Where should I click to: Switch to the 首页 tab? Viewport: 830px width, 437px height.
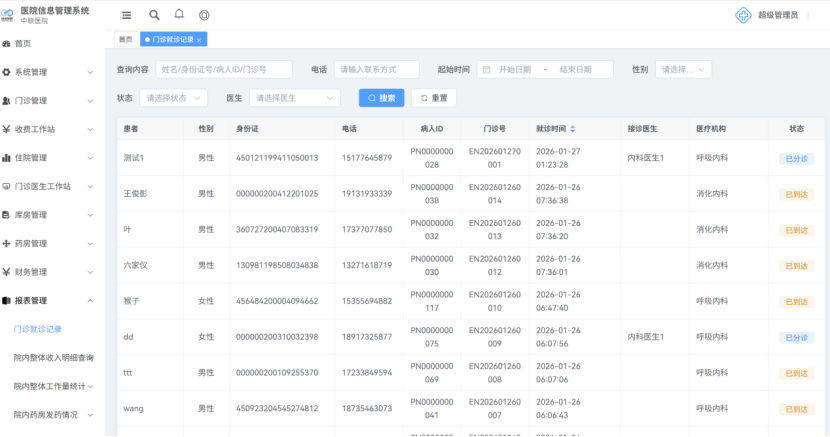tap(125, 40)
